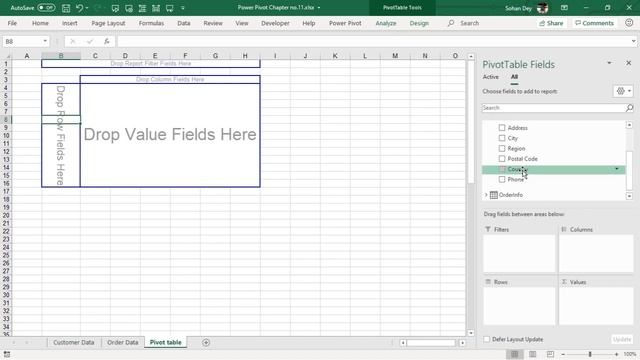Switch to Page Layout view icon
The height and width of the screenshot is (360, 640).
click(x=533, y=354)
